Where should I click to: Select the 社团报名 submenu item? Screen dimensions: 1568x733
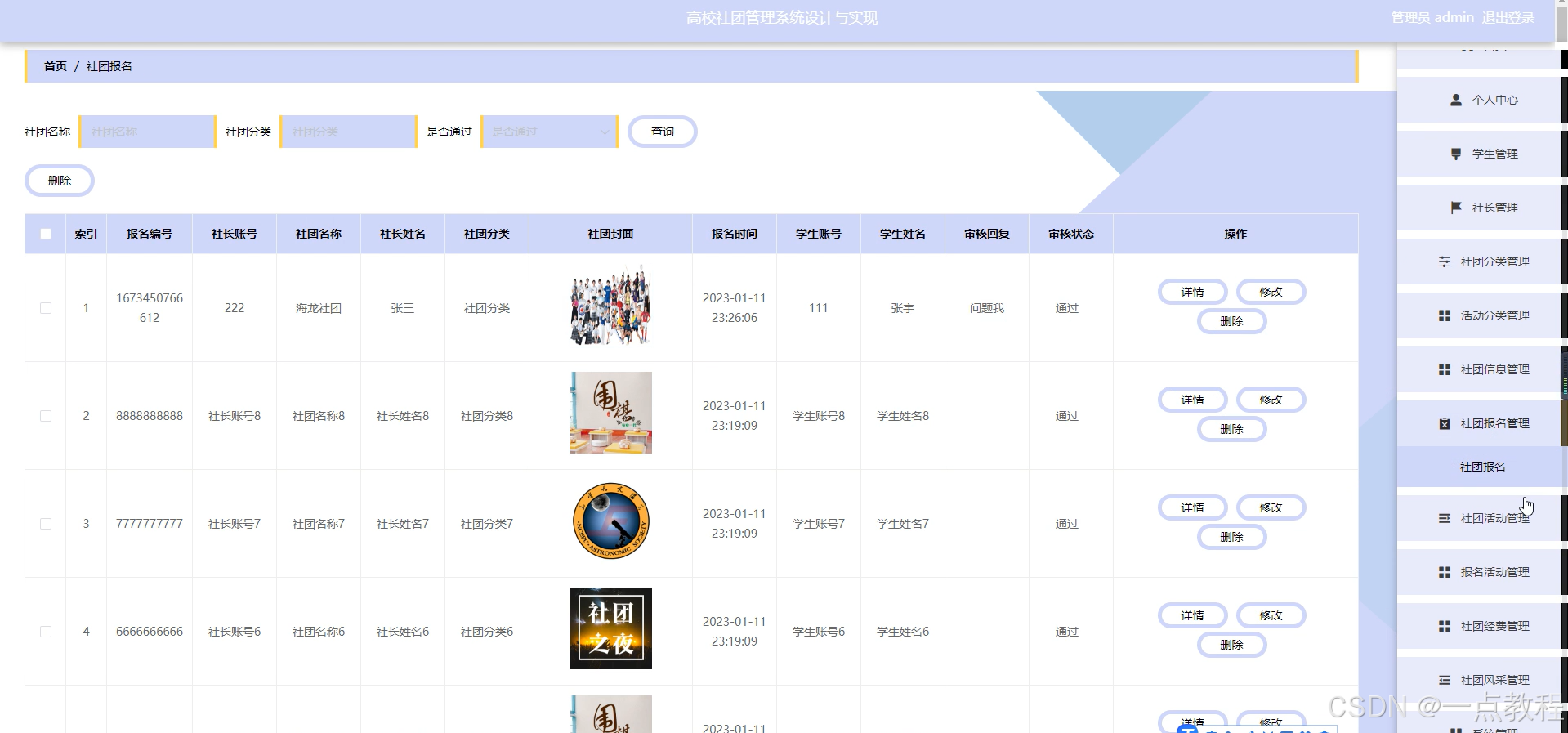(x=1482, y=467)
